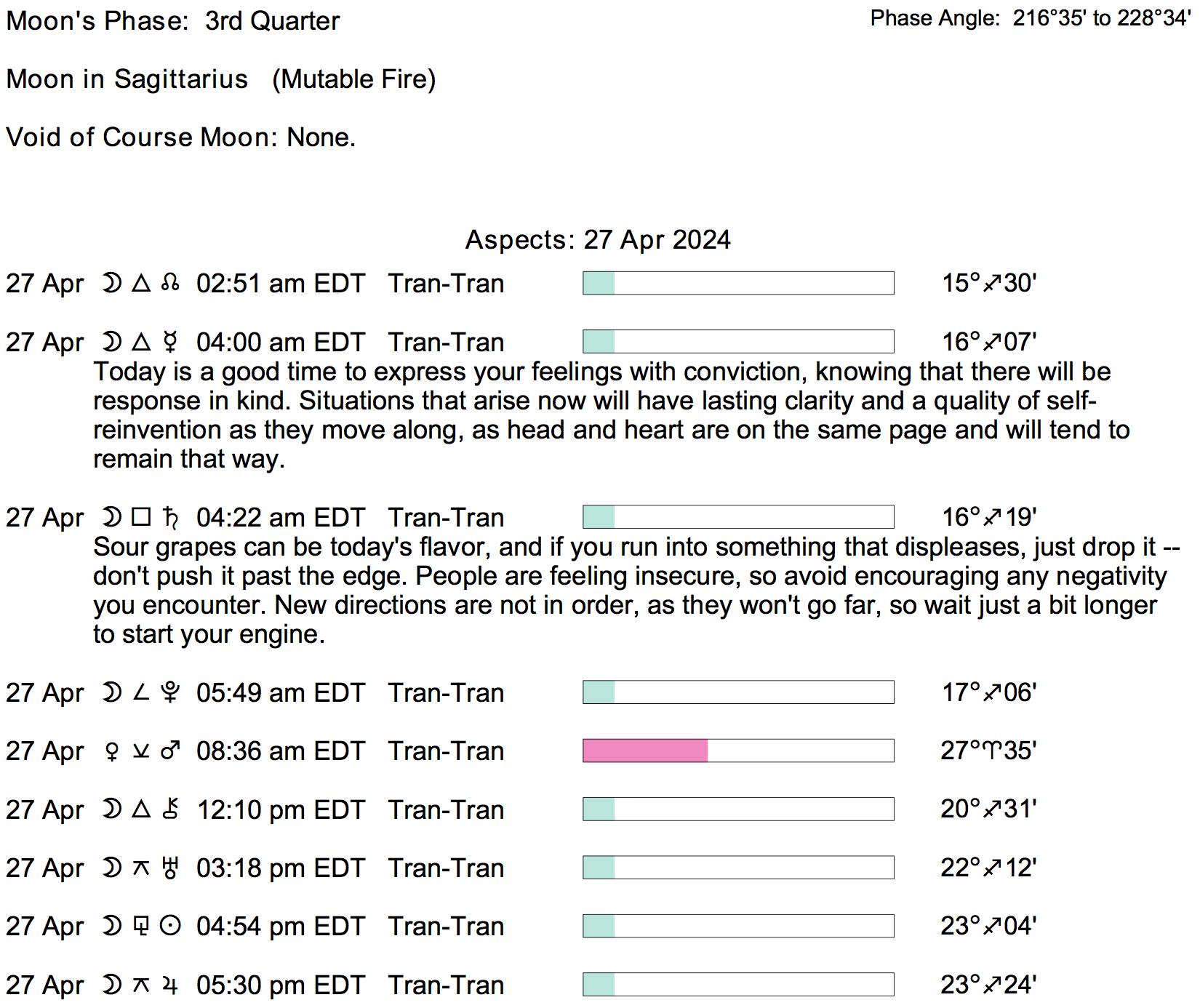The image size is (1200, 1008).
Task: Click the square aspect symbol before Saturn
Action: [141, 517]
